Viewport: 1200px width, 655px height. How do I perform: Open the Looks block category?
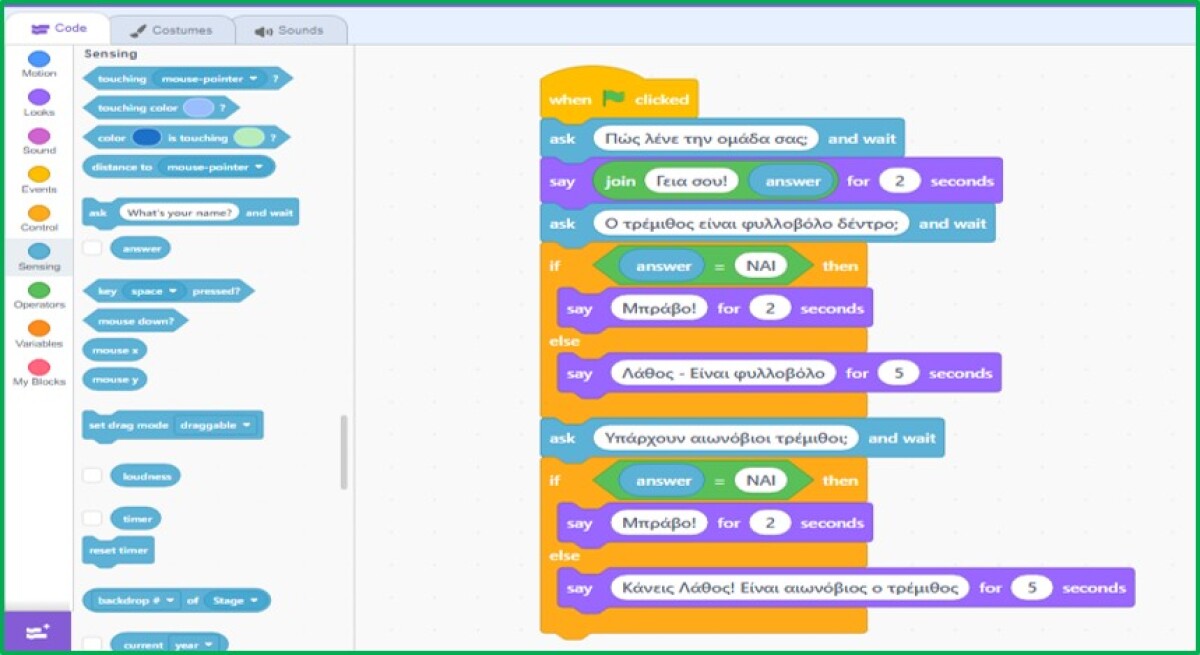(39, 97)
